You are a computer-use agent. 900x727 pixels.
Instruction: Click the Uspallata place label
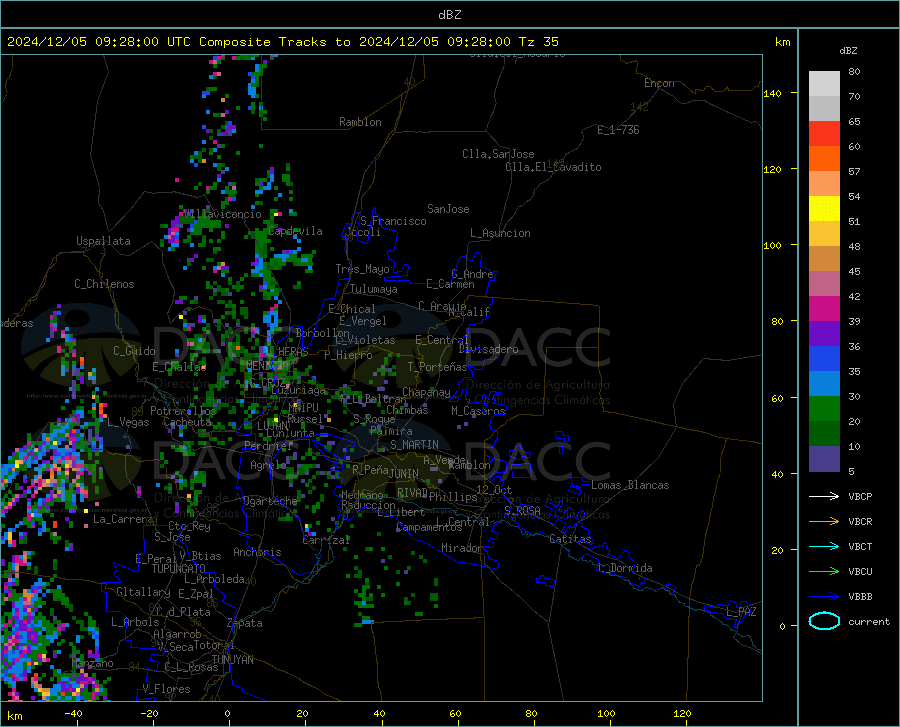point(103,241)
